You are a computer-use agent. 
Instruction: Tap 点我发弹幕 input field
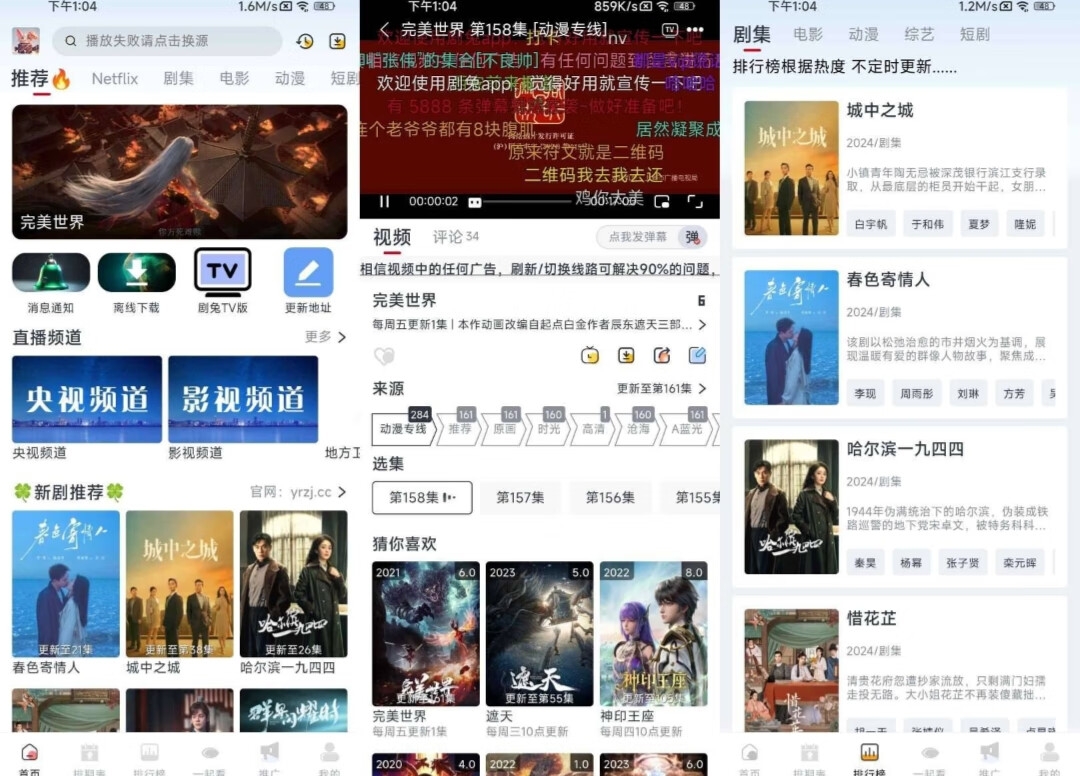click(638, 237)
